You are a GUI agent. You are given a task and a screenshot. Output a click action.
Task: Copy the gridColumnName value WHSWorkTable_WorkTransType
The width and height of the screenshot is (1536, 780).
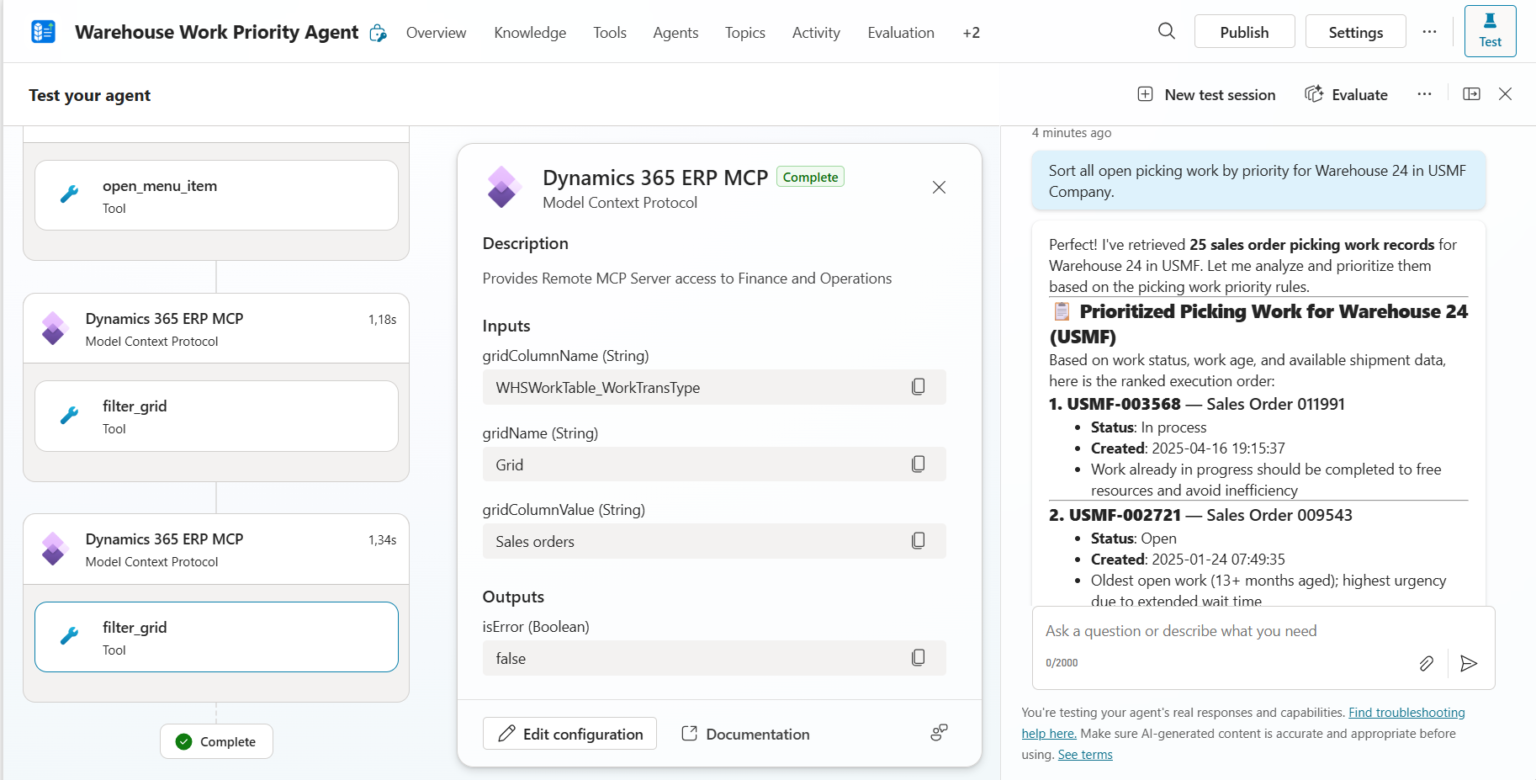pos(918,387)
